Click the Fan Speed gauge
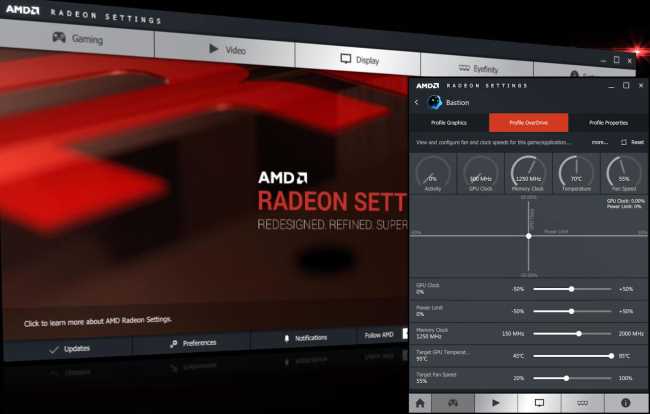 click(624, 173)
